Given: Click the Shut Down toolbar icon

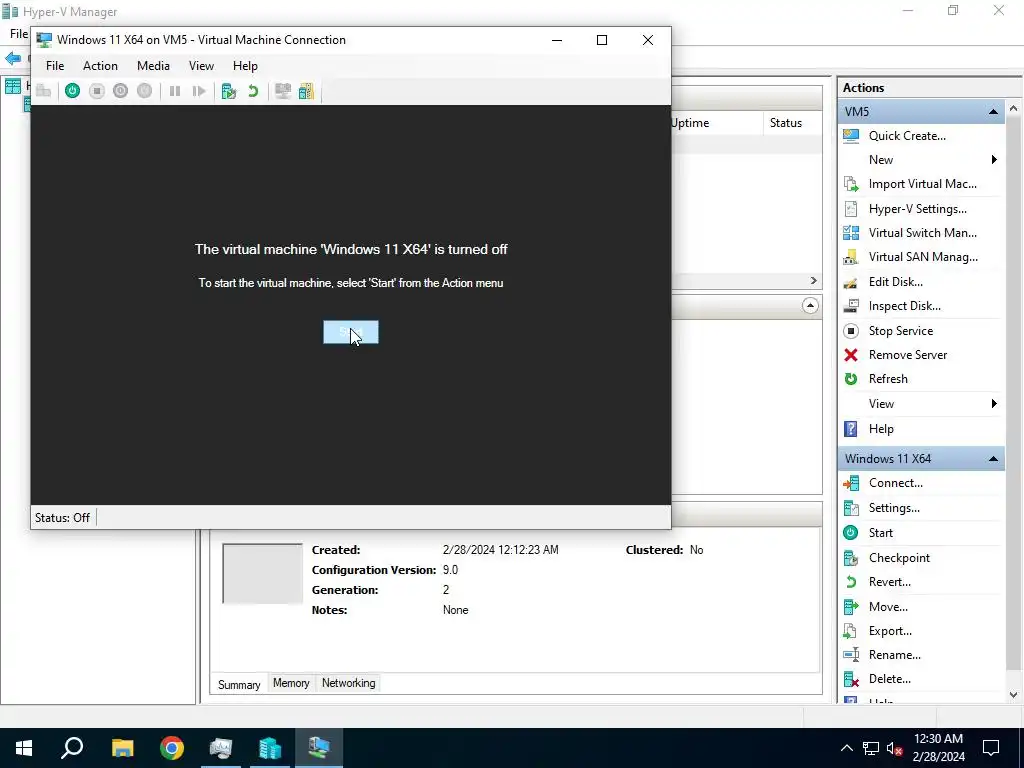Looking at the screenshot, I should click(x=120, y=91).
